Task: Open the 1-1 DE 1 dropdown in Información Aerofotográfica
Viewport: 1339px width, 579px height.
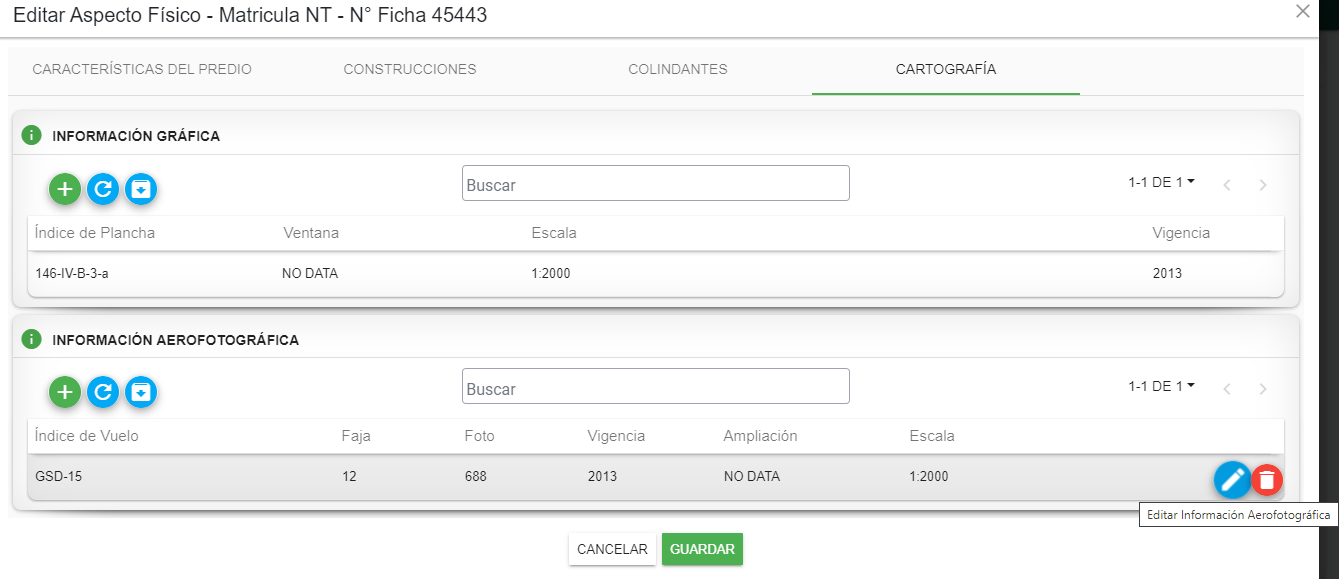Action: (1162, 386)
